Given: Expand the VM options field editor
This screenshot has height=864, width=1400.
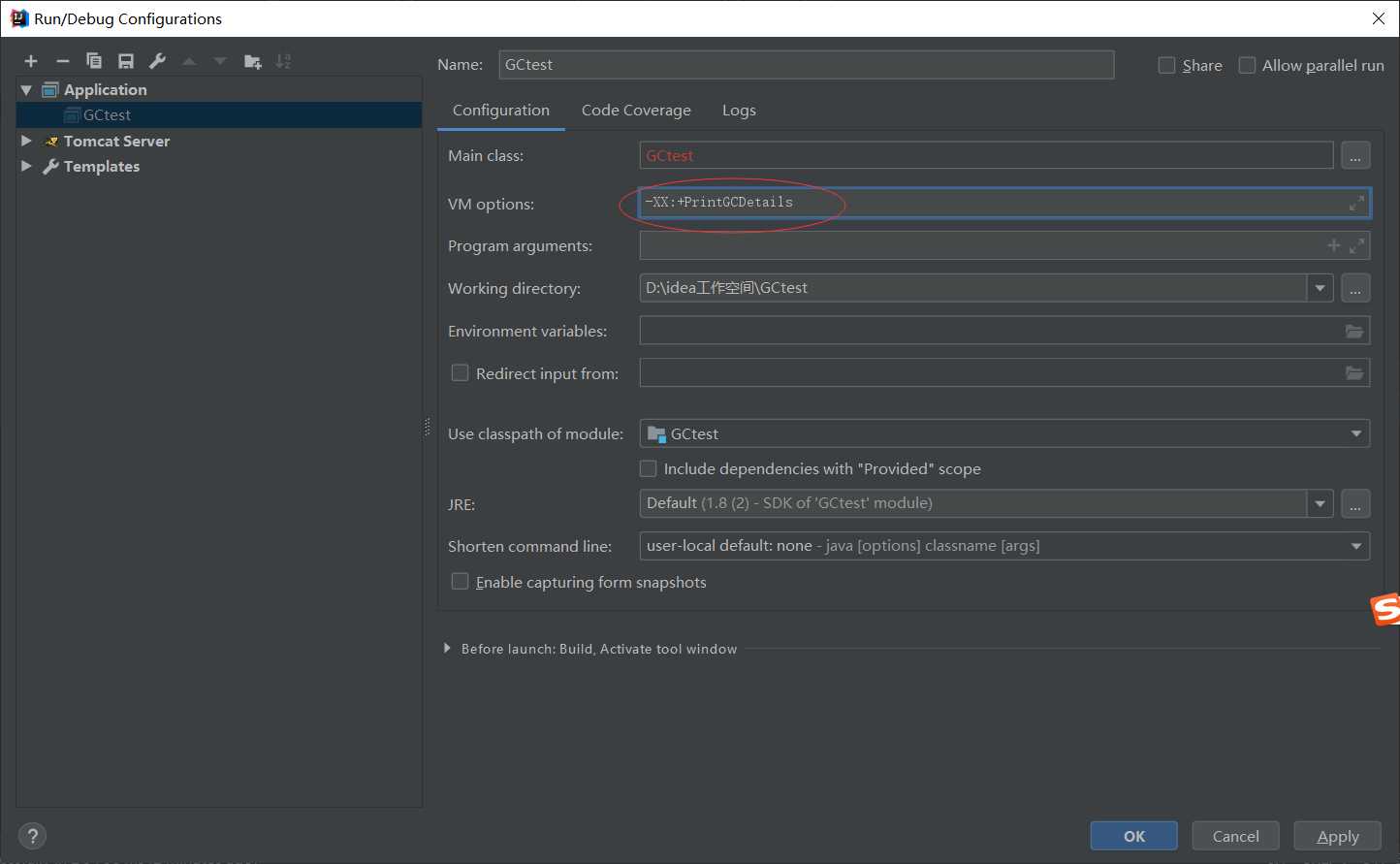Looking at the screenshot, I should pyautogui.click(x=1356, y=203).
